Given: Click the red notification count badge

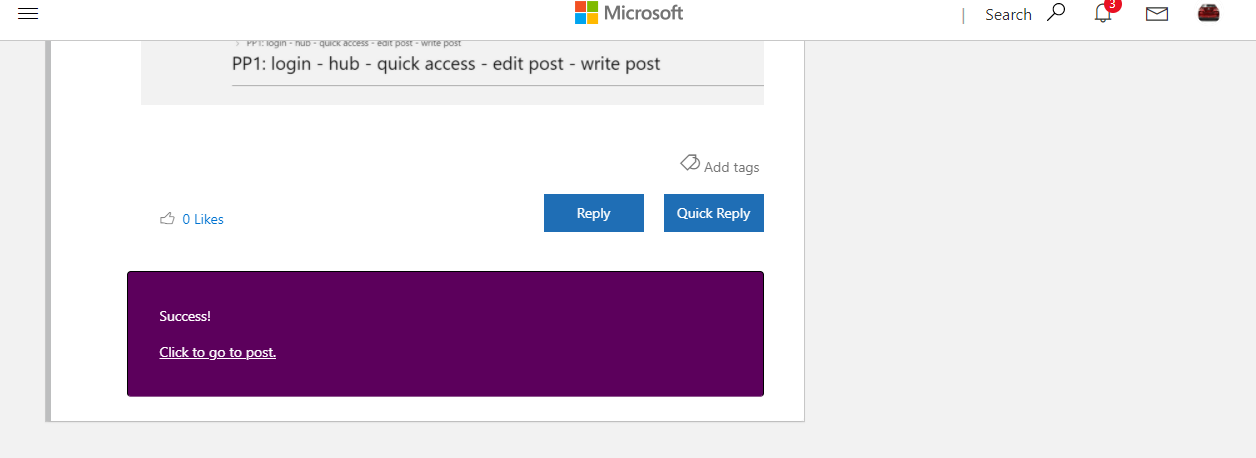Looking at the screenshot, I should click(1114, 5).
